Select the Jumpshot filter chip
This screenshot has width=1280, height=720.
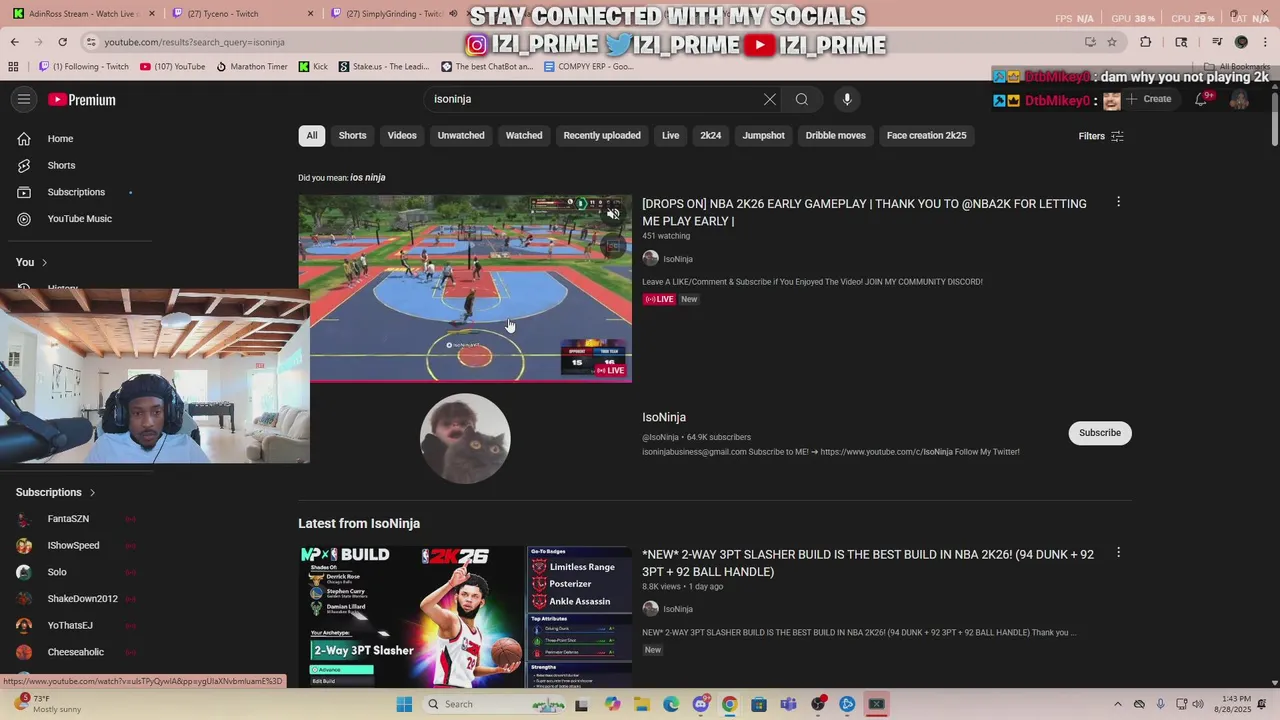(763, 135)
